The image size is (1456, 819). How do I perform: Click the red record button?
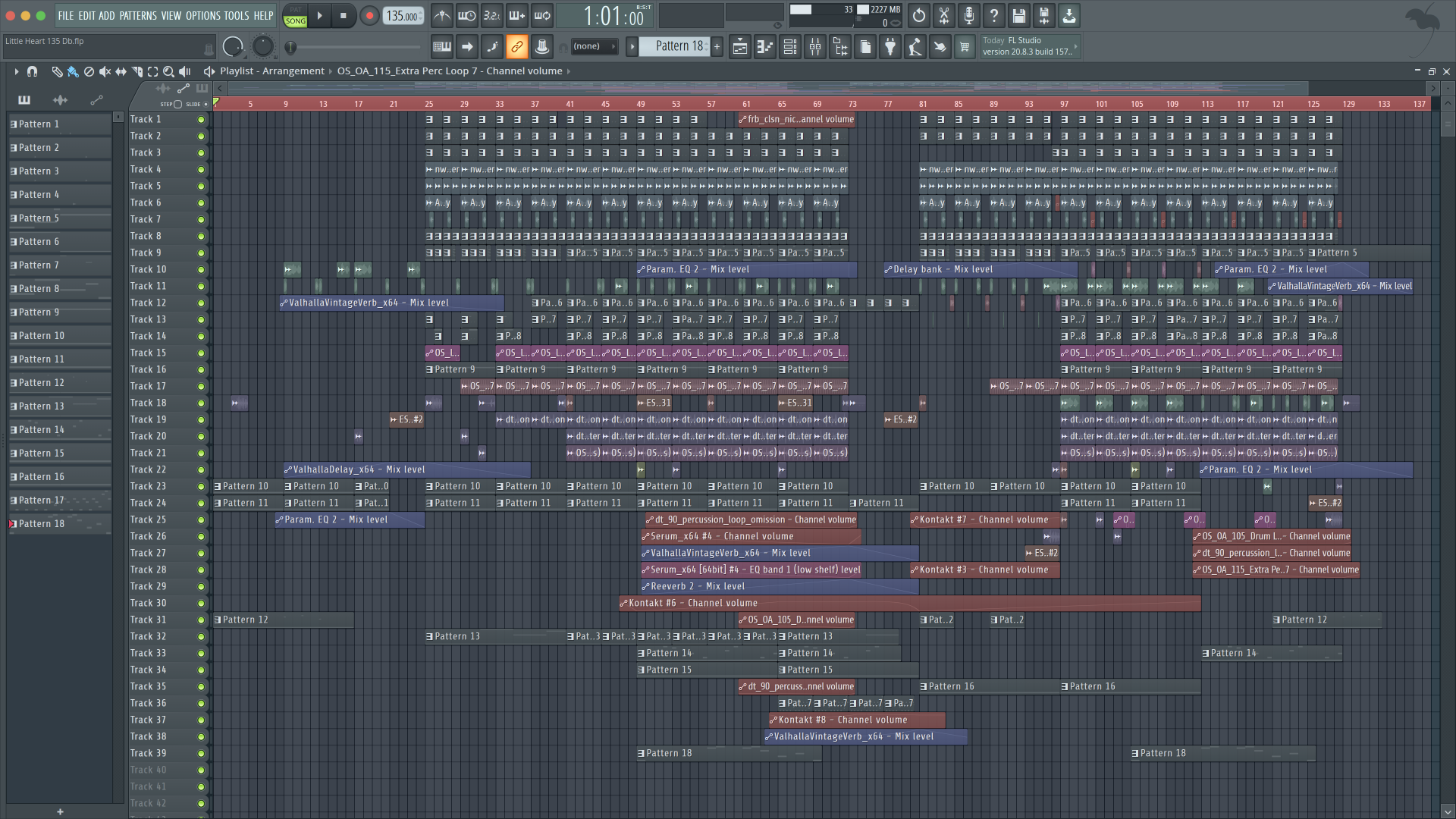[369, 15]
